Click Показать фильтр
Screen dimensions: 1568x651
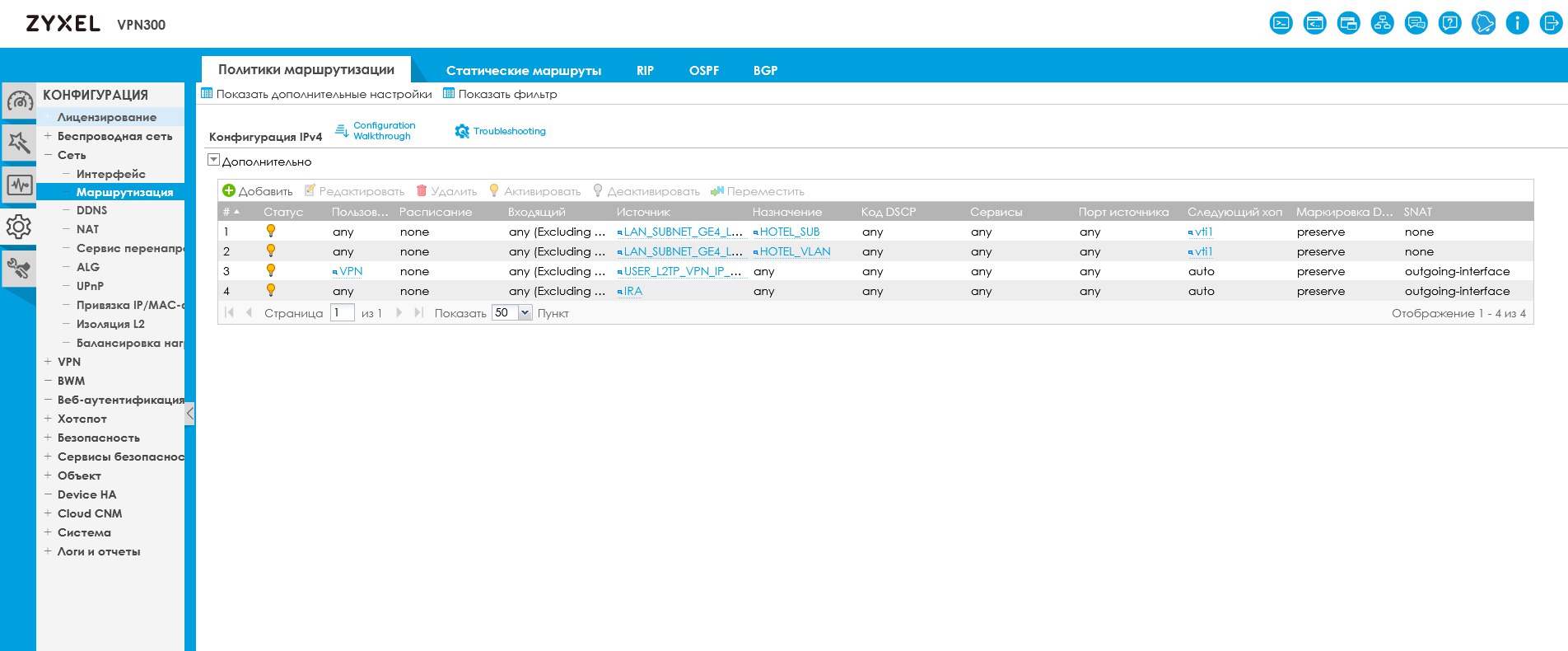tap(501, 94)
